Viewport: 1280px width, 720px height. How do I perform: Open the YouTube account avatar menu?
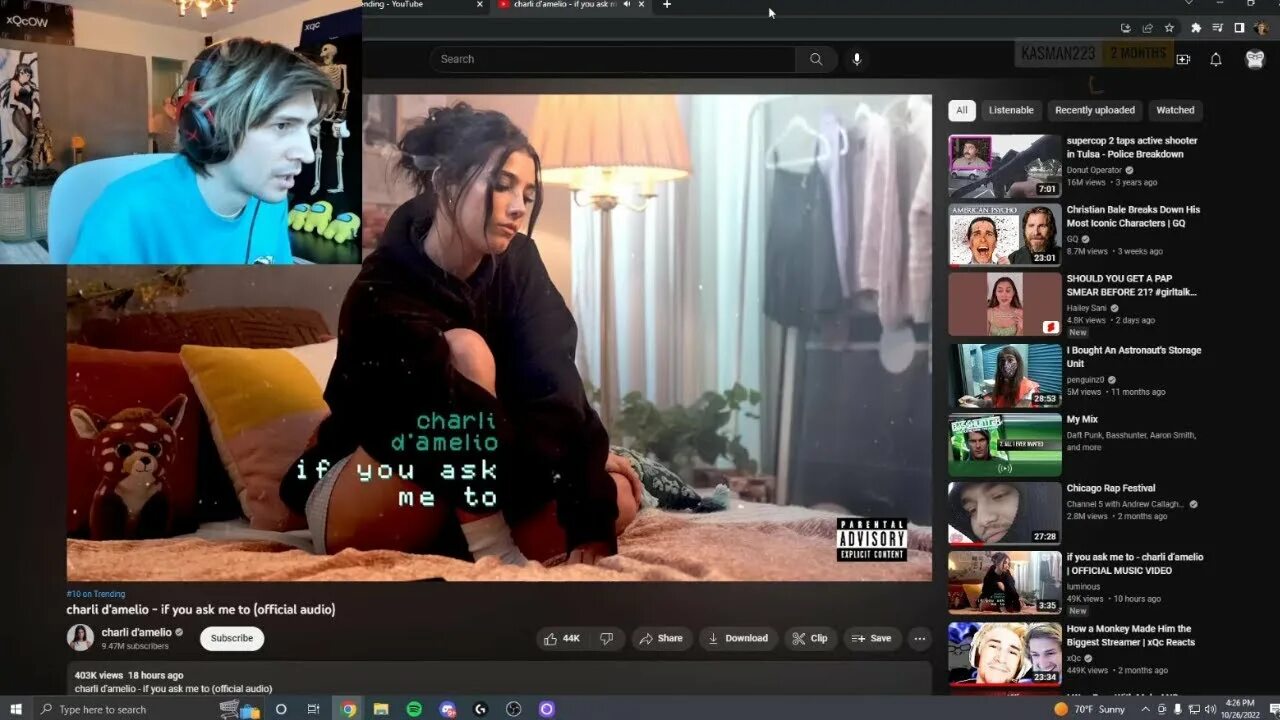tap(1254, 59)
